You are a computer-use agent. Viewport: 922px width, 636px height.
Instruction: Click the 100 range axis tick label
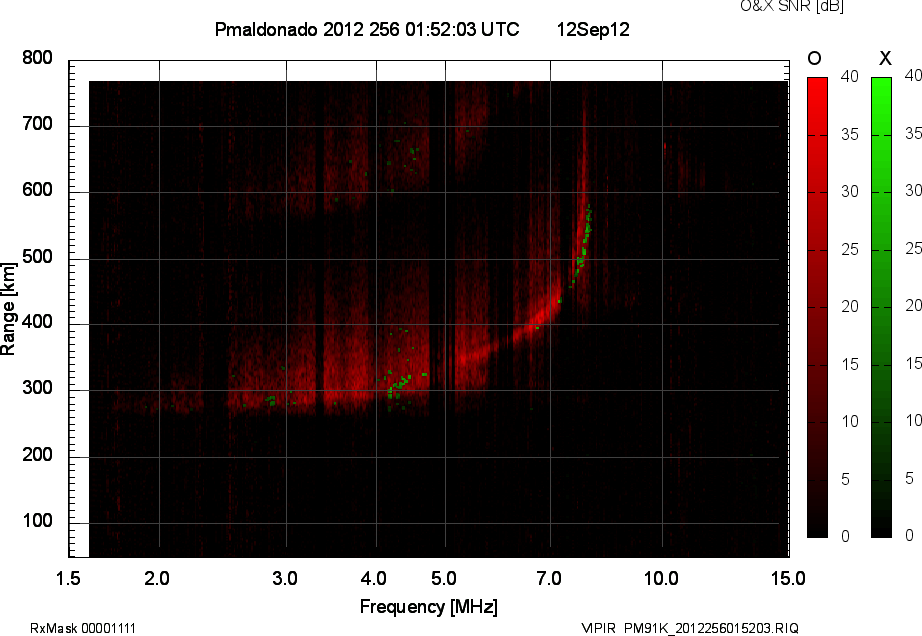pyautogui.click(x=38, y=521)
